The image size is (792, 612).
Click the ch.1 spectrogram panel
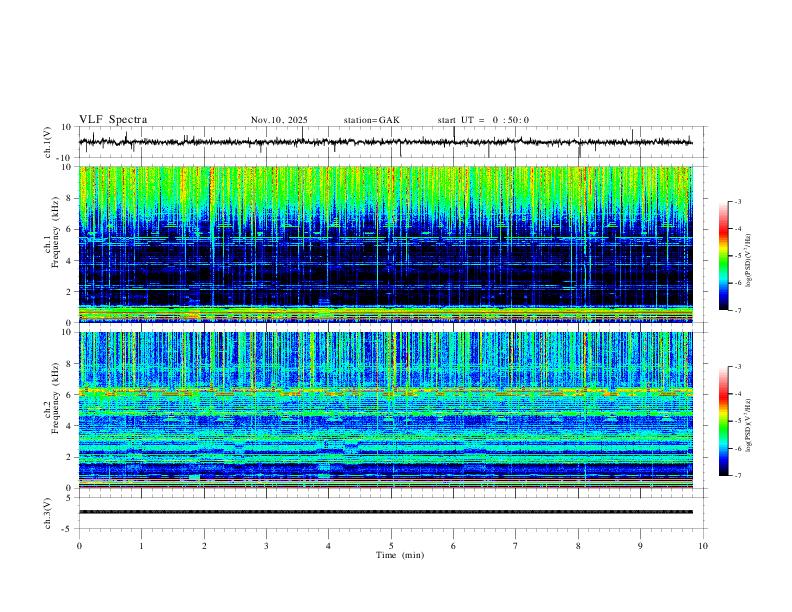pyautogui.click(x=386, y=244)
